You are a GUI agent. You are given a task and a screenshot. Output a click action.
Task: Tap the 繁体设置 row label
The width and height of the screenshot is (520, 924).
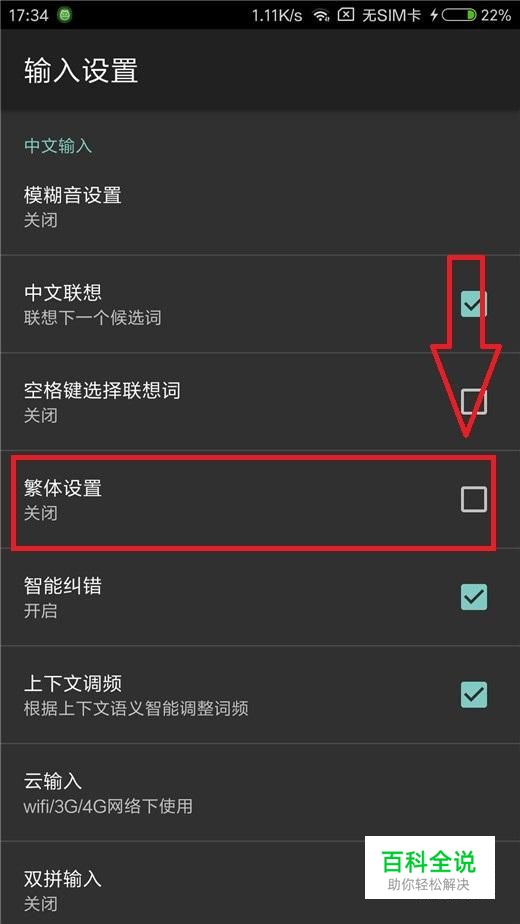(x=62, y=489)
